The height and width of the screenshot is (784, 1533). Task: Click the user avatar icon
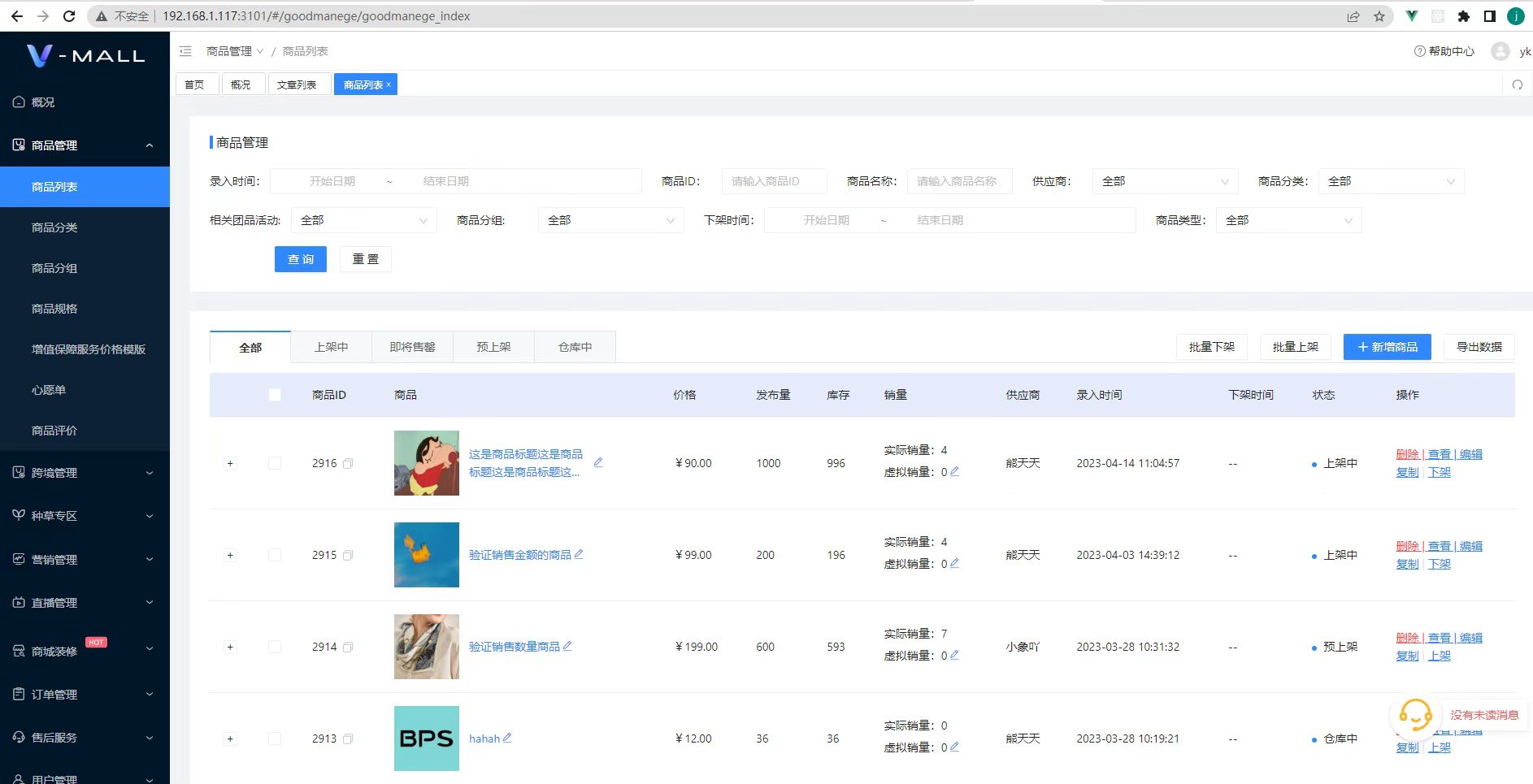[1500, 51]
